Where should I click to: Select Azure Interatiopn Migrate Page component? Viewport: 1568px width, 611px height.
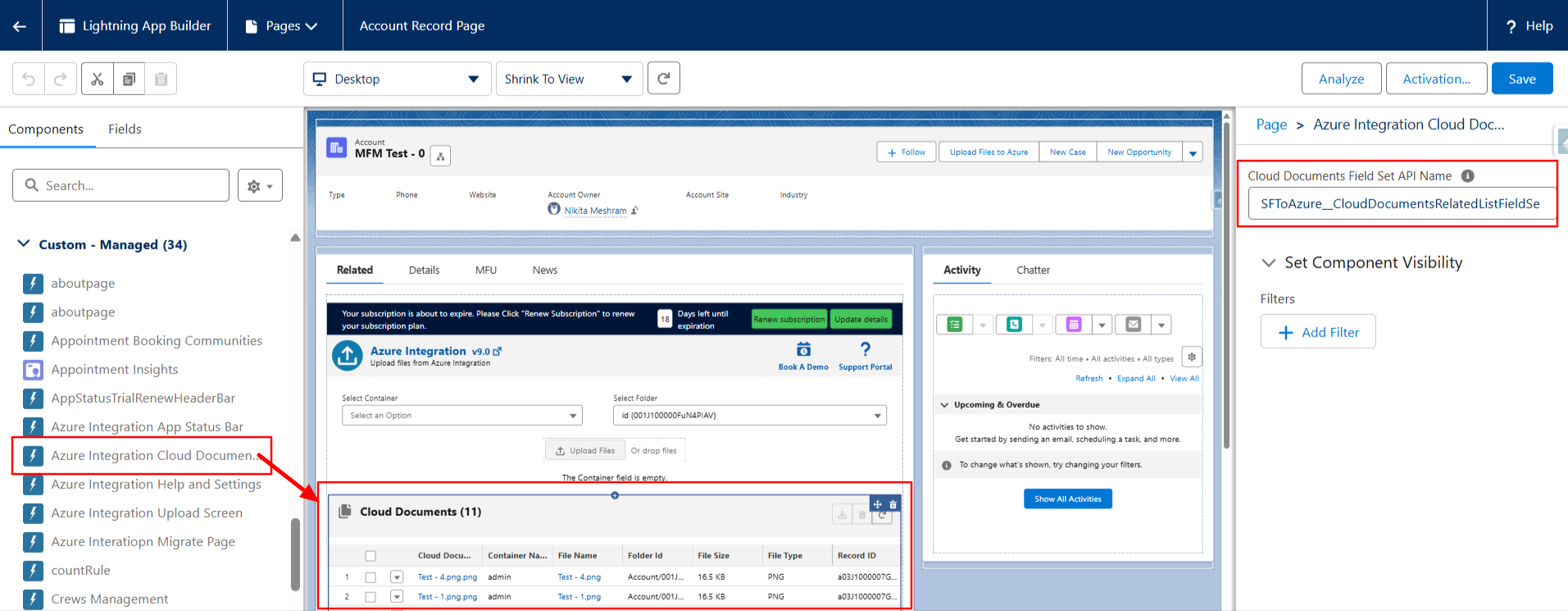point(143,541)
